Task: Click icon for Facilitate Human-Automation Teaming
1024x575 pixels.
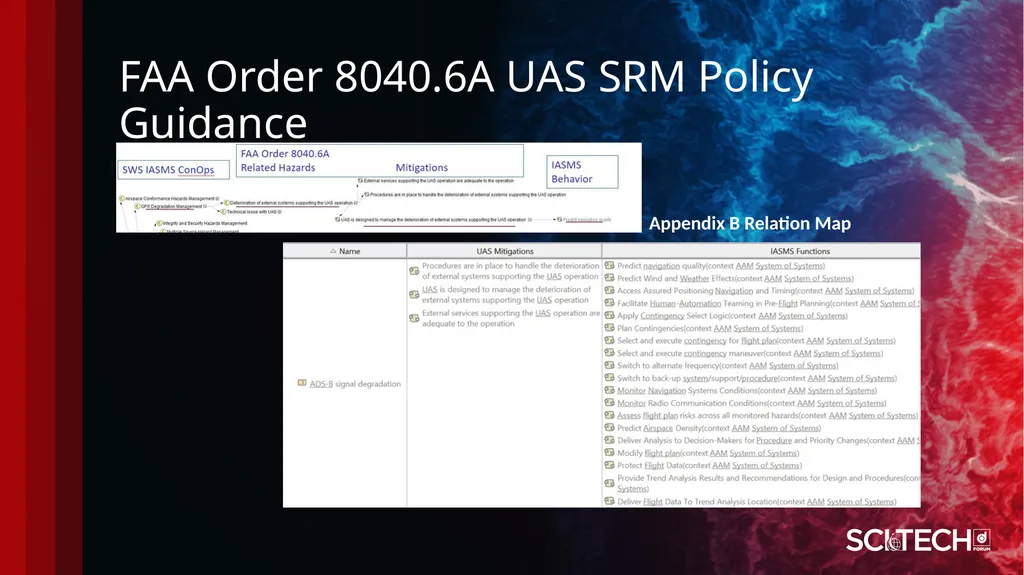Action: pos(609,303)
